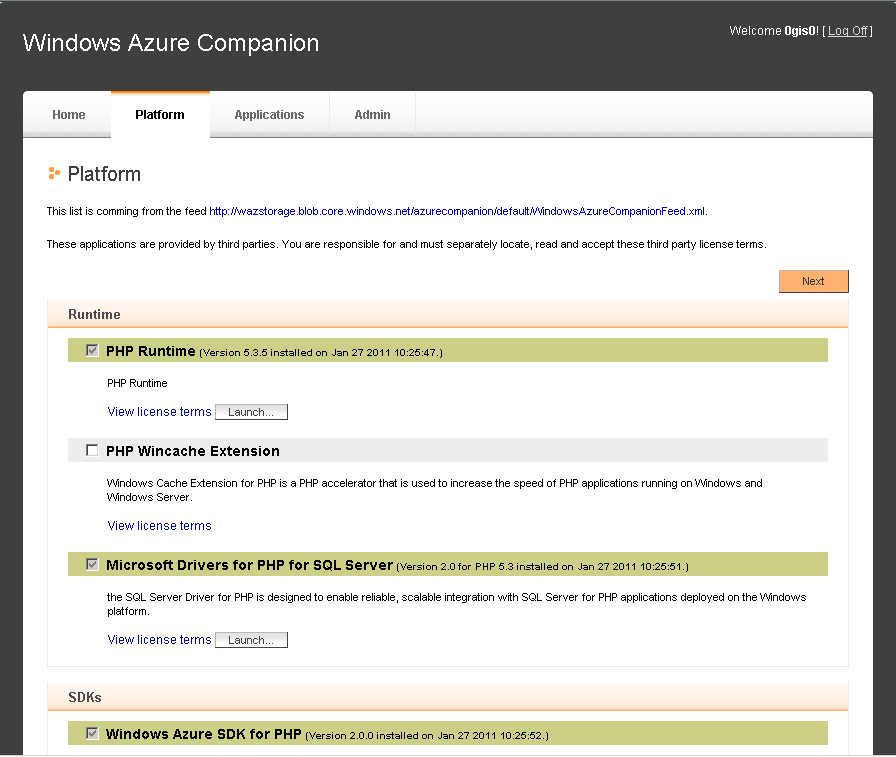Check the PHP Wincache Extension checkbox
The image size is (896, 757).
coord(92,450)
